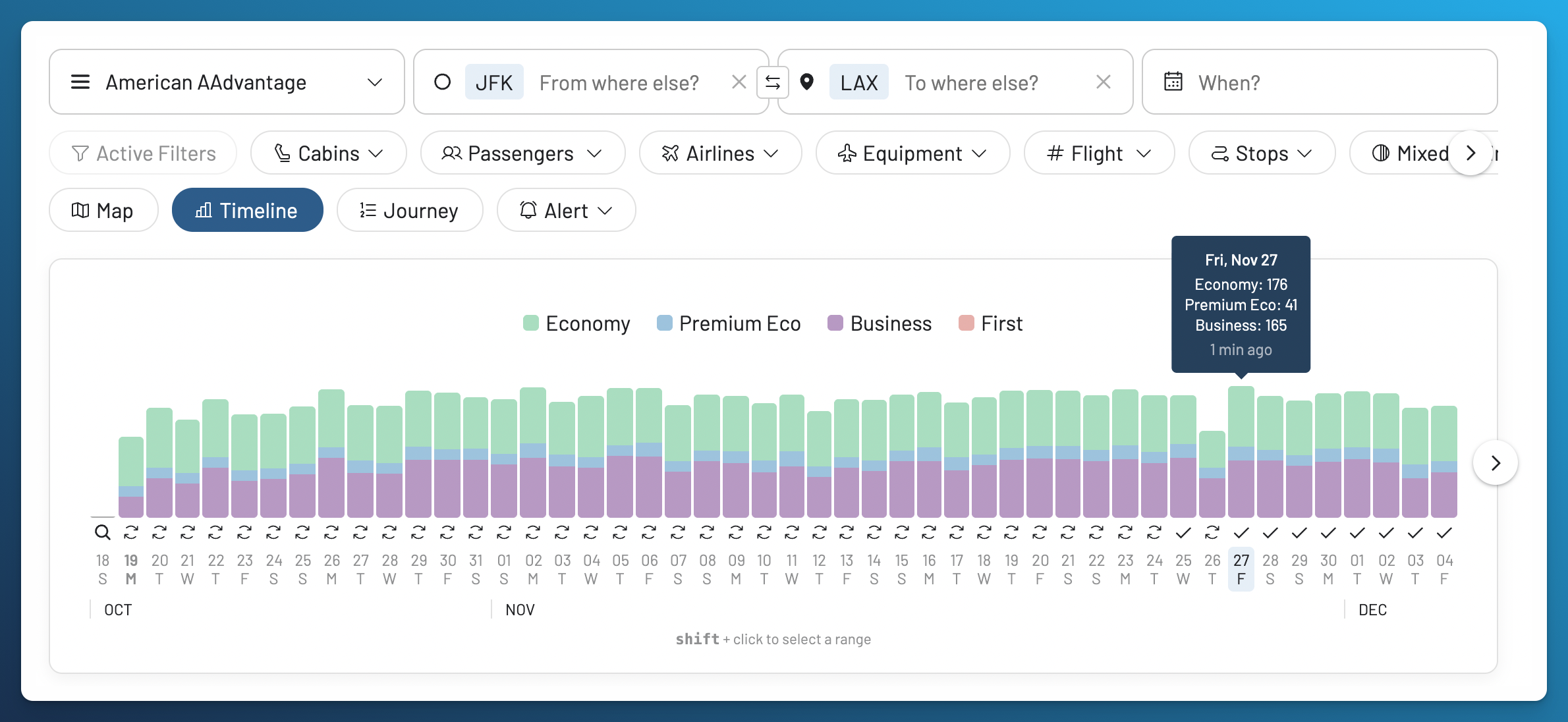Expand the Stops filter dropdown
Viewport: 1568px width, 722px height.
[1262, 153]
